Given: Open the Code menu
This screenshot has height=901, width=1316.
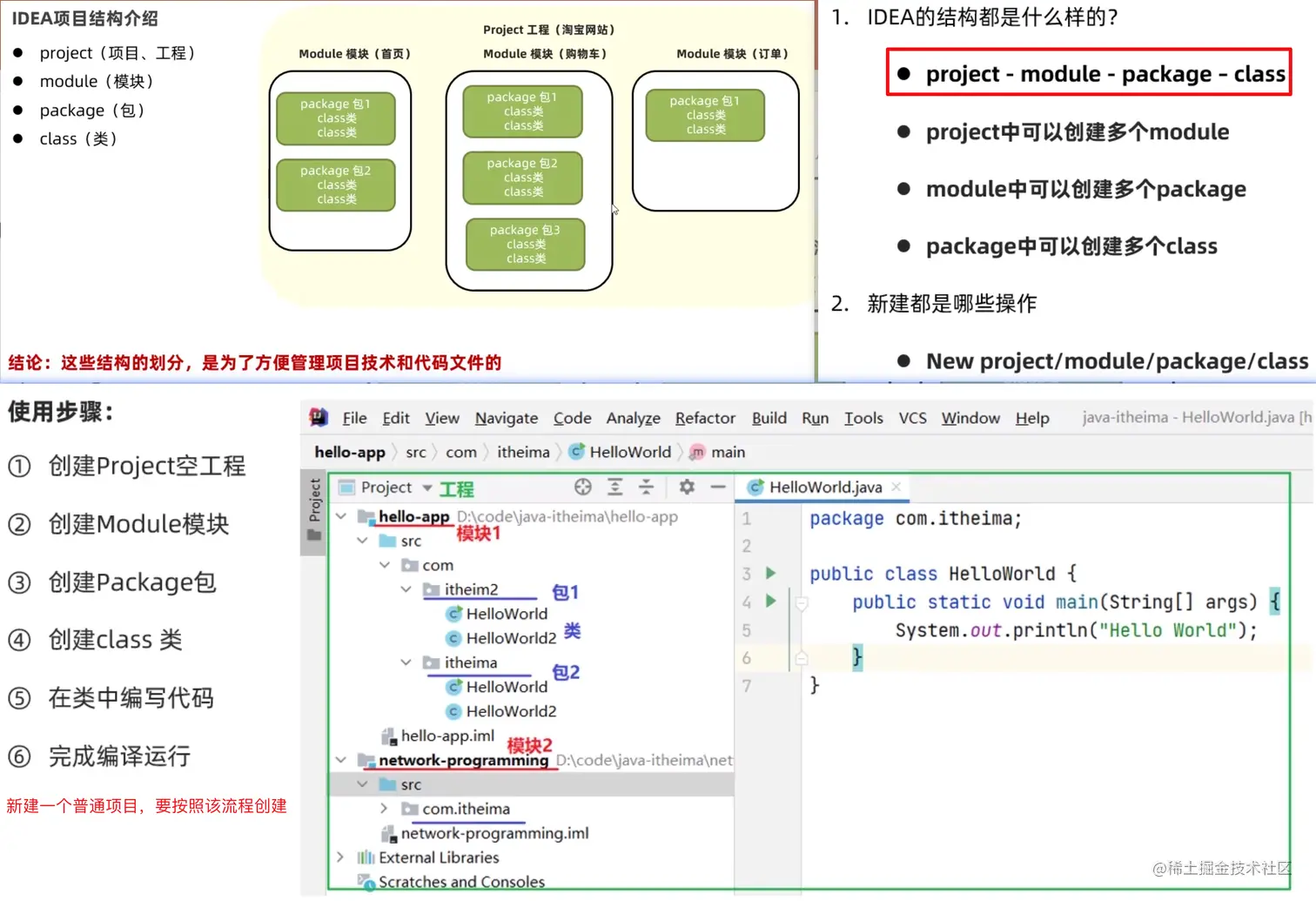Looking at the screenshot, I should pyautogui.click(x=572, y=418).
